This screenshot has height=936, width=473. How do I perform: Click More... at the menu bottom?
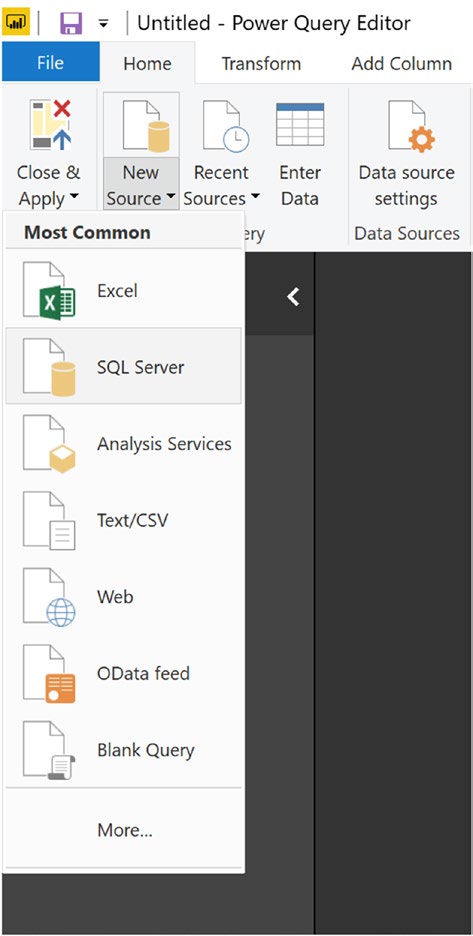(x=124, y=830)
